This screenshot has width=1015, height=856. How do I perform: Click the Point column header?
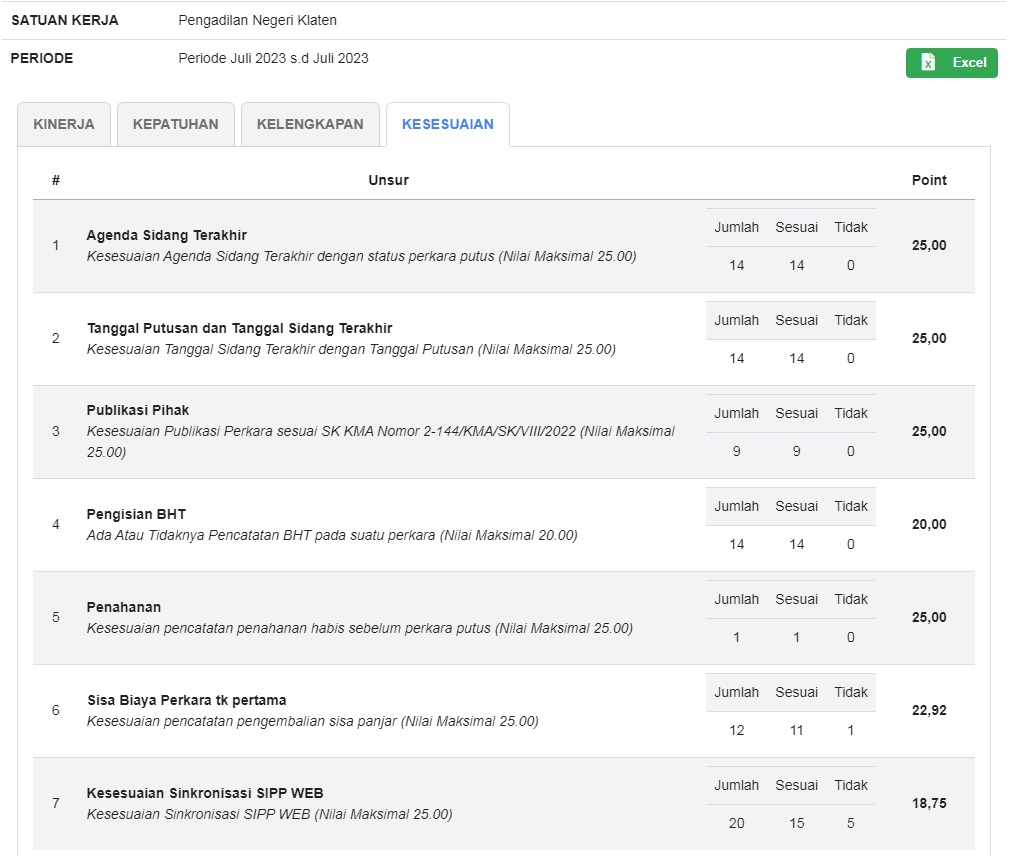[928, 180]
